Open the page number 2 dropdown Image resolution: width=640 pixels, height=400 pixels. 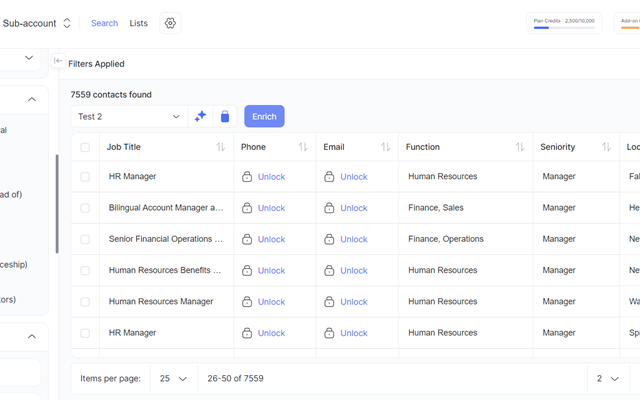tap(608, 379)
